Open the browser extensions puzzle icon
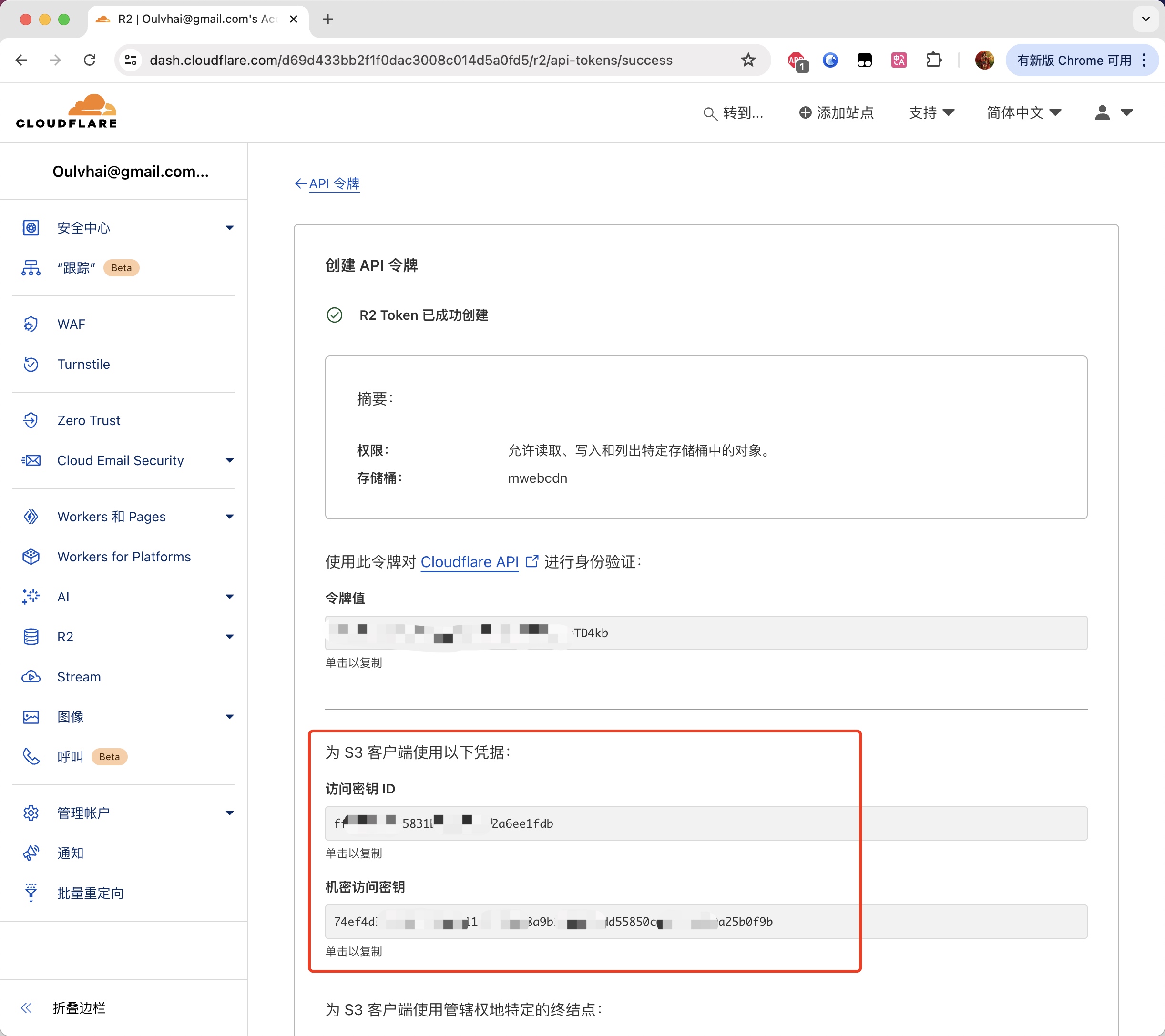The width and height of the screenshot is (1165, 1036). (934, 60)
